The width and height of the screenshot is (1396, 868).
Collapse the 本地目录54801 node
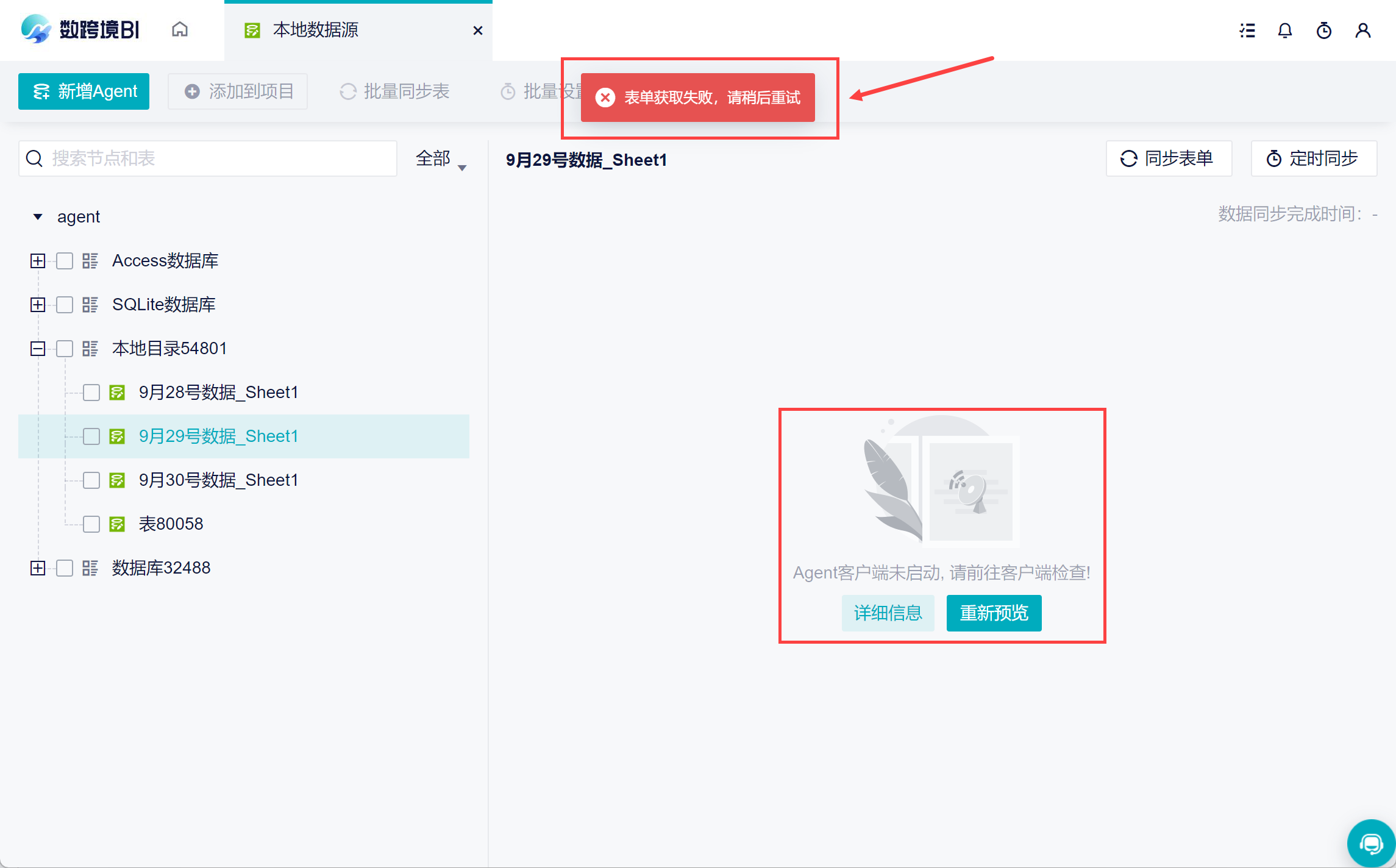[x=38, y=349]
